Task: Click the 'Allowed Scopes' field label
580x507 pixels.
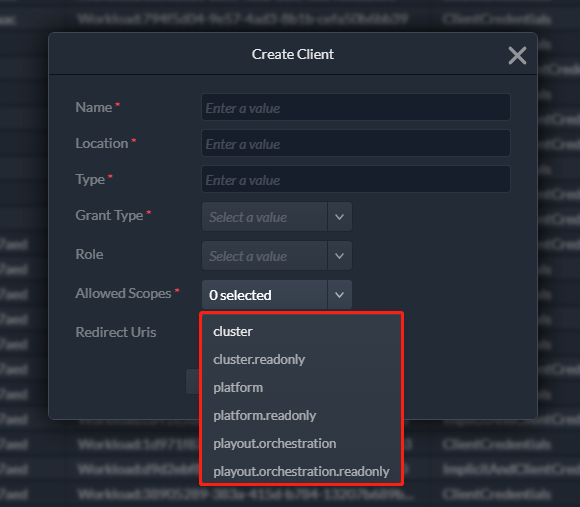Action: (x=123, y=293)
